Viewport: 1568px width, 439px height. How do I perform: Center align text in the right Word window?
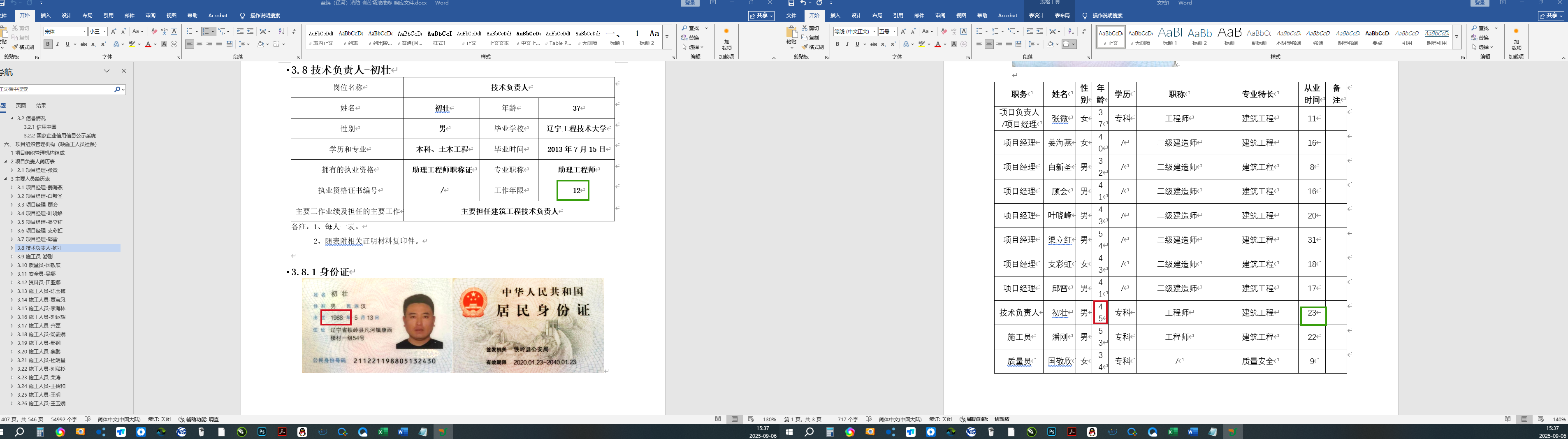(989, 44)
